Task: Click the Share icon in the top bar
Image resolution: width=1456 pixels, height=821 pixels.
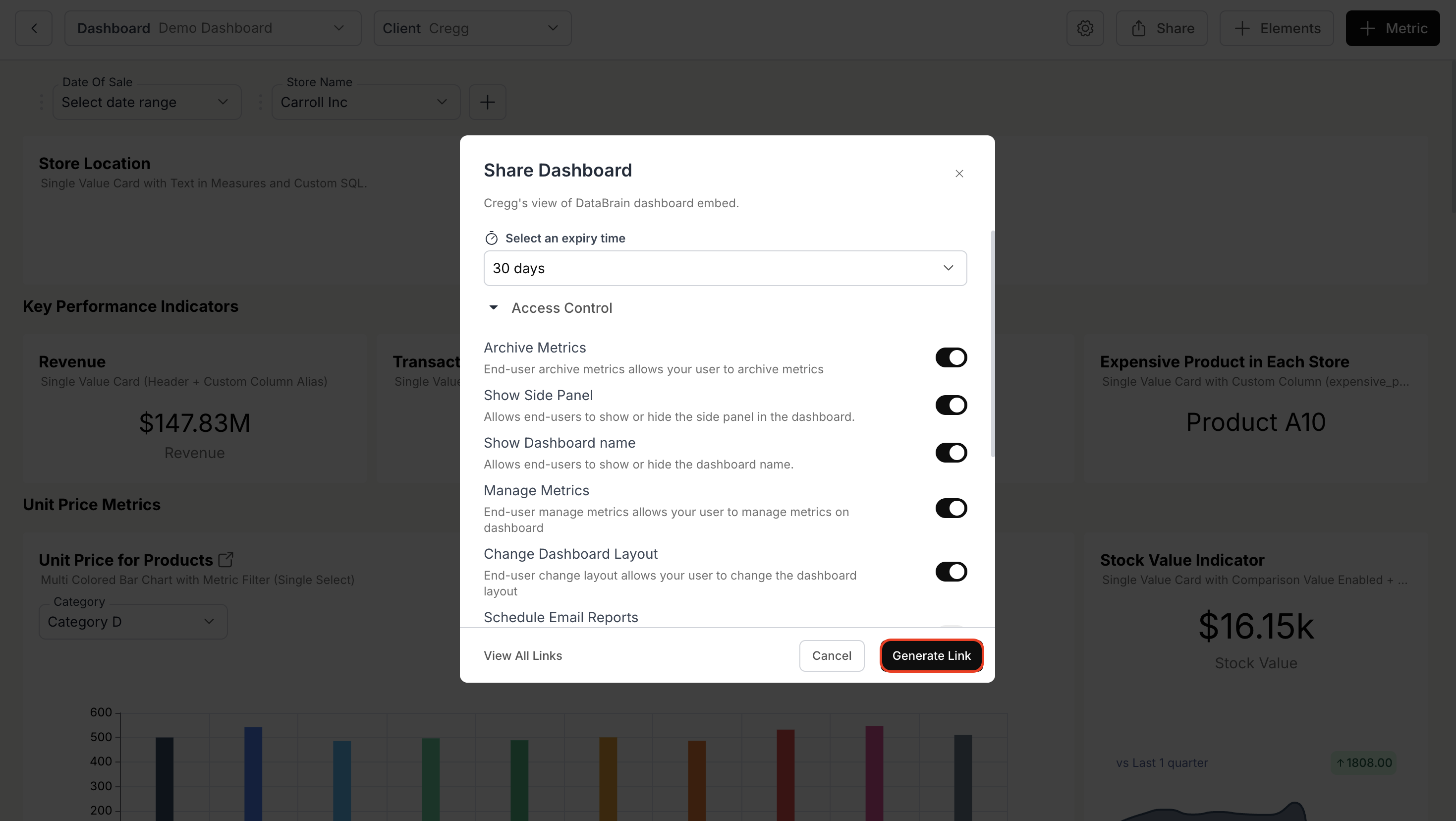Action: [1161, 28]
